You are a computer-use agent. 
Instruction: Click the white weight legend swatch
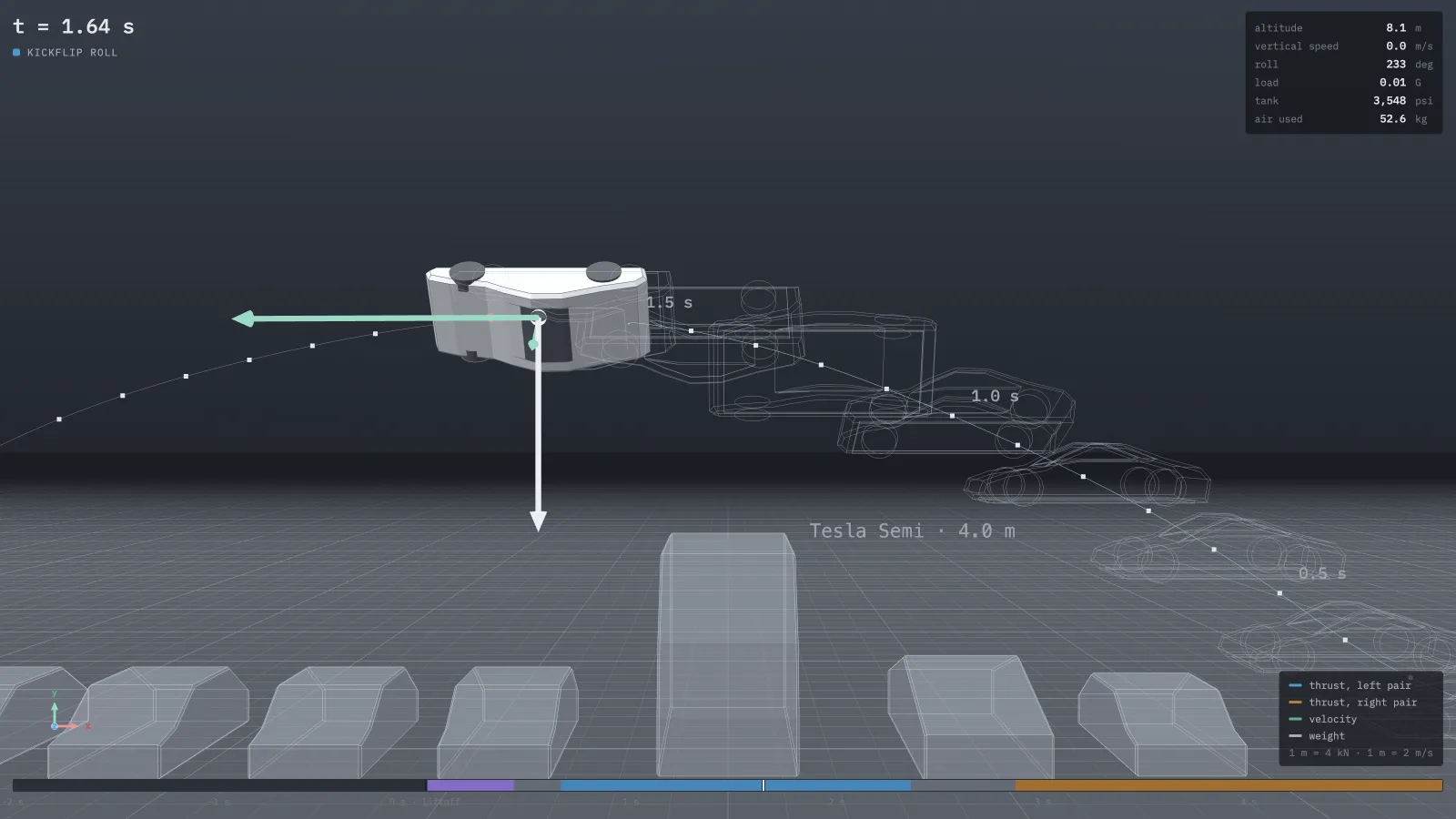tap(1295, 736)
